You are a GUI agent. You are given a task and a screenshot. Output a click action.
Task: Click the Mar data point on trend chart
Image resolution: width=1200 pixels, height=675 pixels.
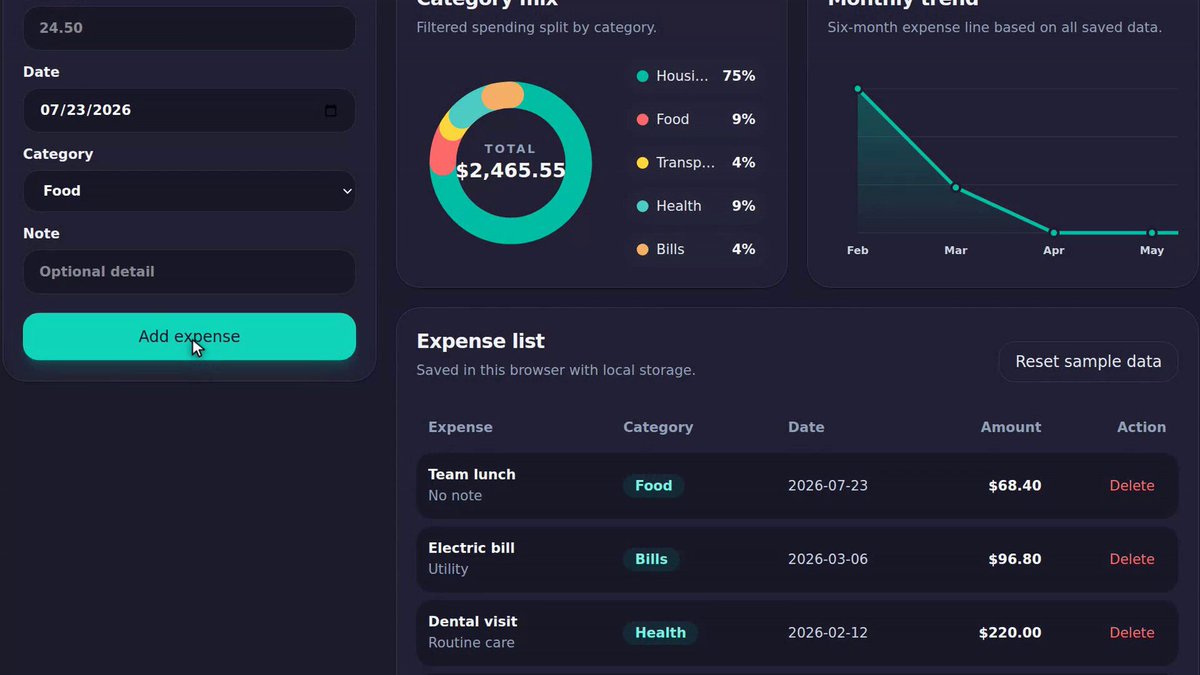tap(956, 187)
